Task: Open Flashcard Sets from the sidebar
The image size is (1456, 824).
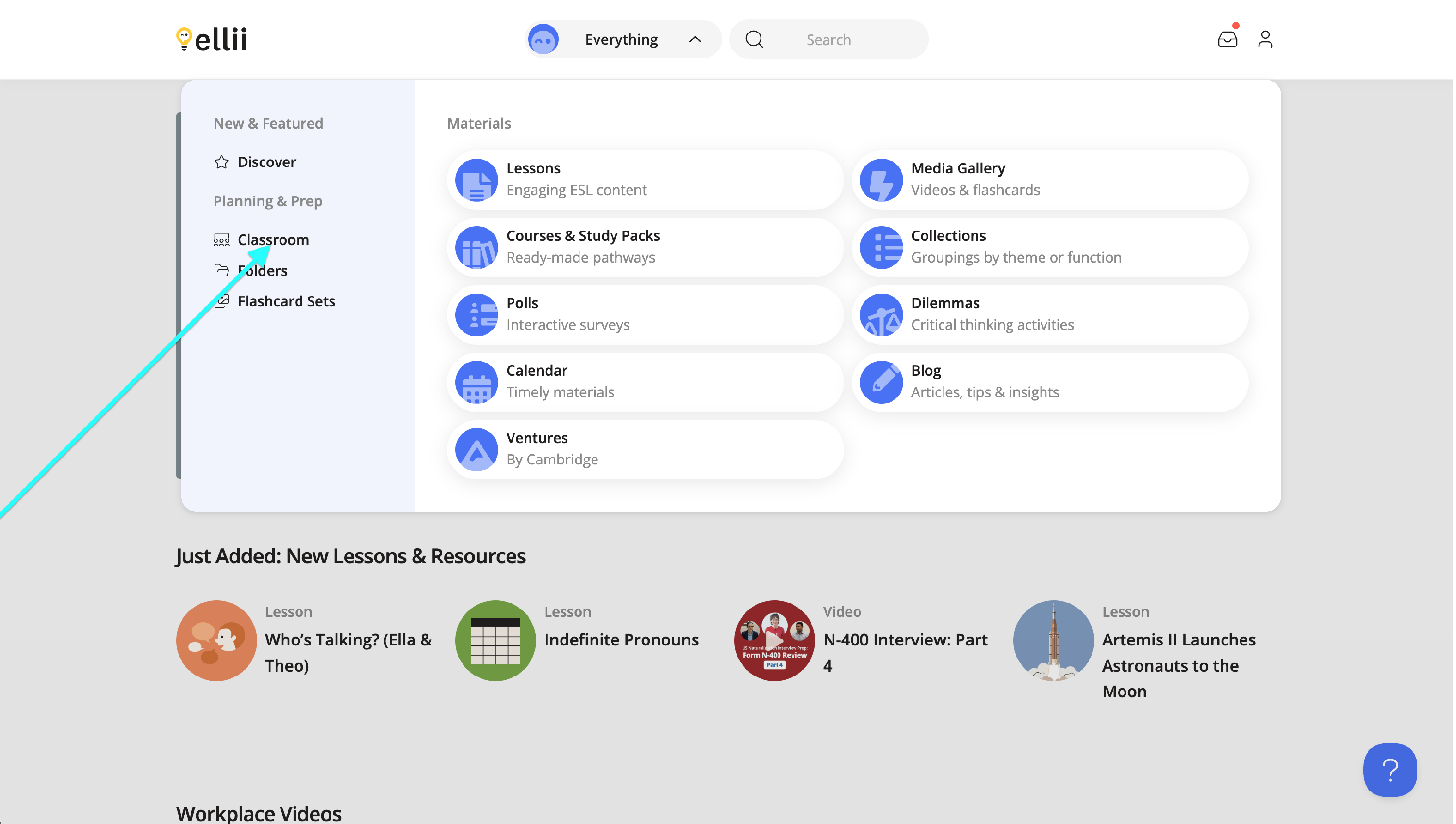Action: 287,302
